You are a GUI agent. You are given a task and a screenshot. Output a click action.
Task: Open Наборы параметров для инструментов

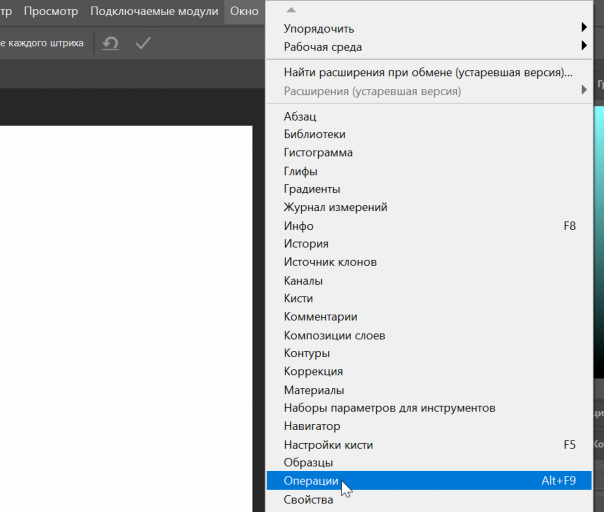pos(429,408)
